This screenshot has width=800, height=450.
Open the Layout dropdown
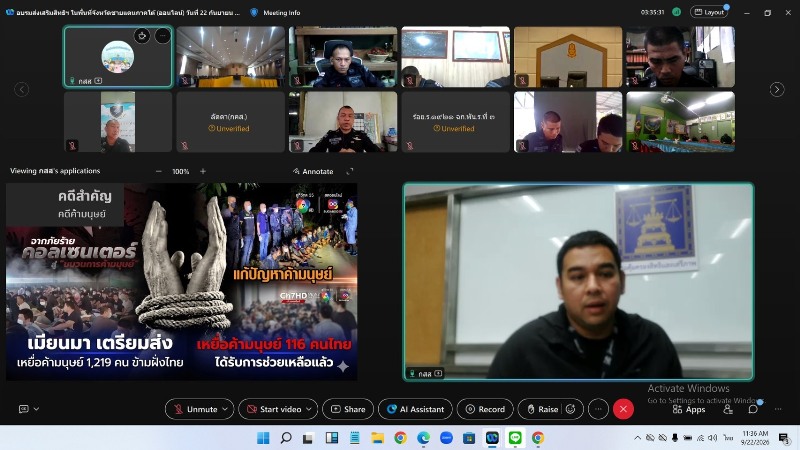click(709, 12)
